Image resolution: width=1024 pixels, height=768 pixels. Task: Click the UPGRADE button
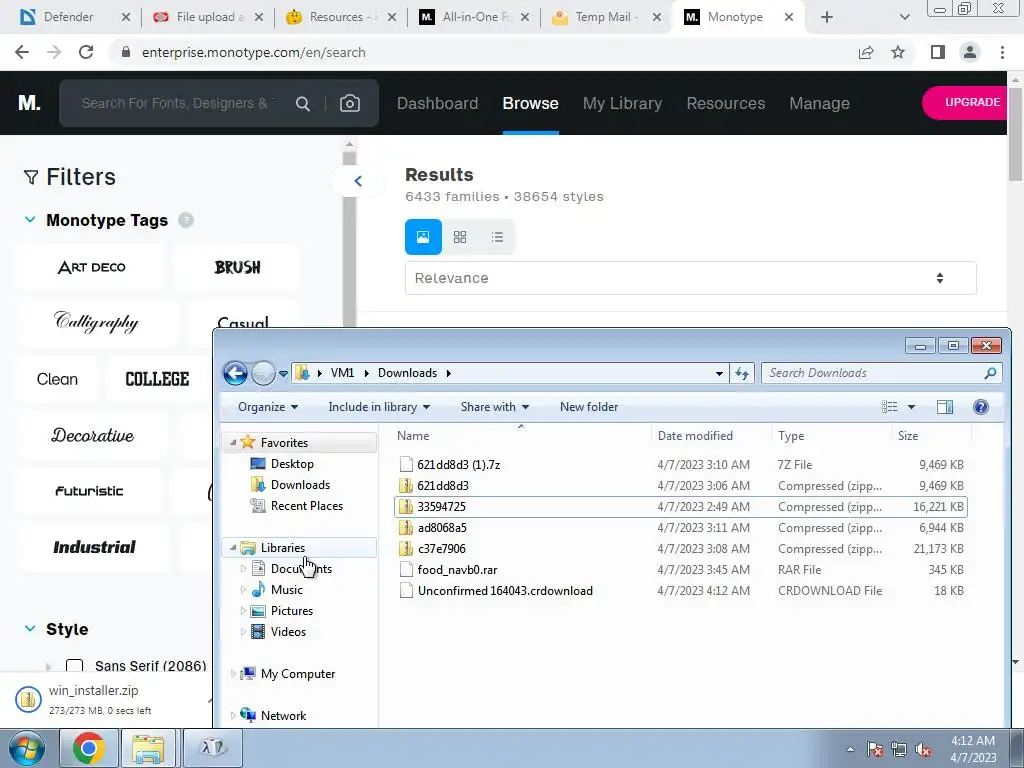(x=967, y=103)
